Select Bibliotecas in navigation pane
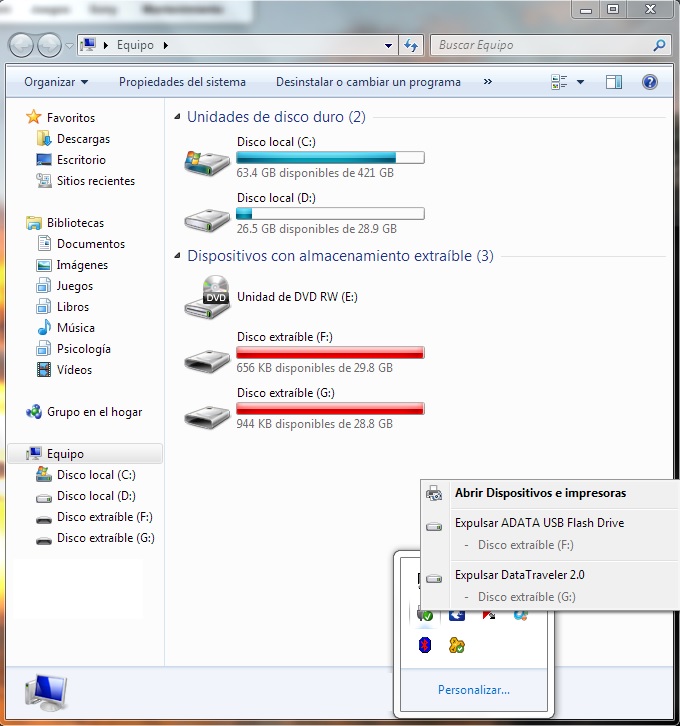This screenshot has height=726, width=680. [x=75, y=223]
